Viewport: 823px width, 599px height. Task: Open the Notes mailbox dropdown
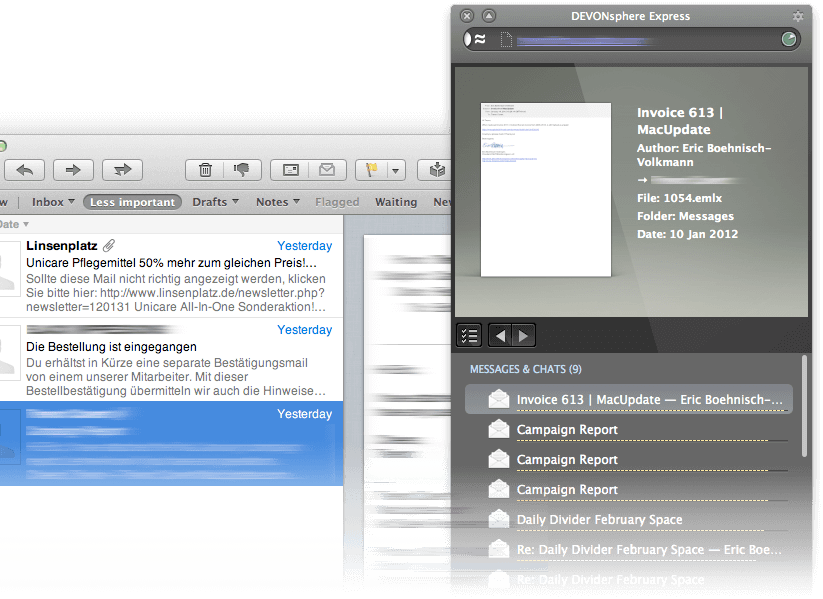coord(277,202)
